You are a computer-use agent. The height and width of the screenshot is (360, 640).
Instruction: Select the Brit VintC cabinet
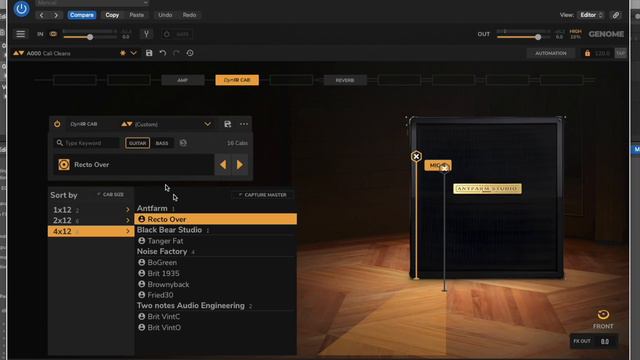216,316
